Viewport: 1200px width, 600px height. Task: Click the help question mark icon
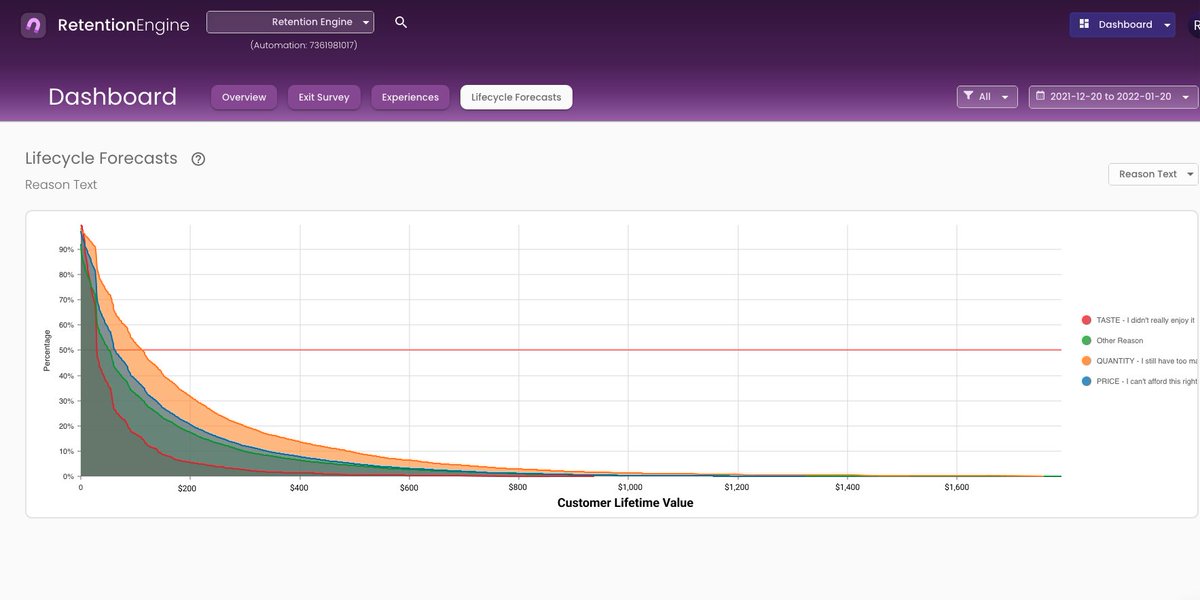tap(198, 159)
